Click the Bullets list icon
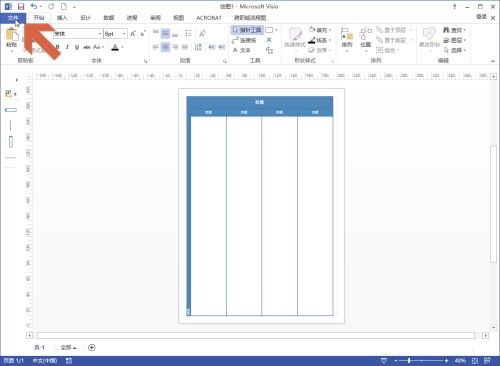Image resolution: width=500 pixels, height=366 pixels. point(188,33)
